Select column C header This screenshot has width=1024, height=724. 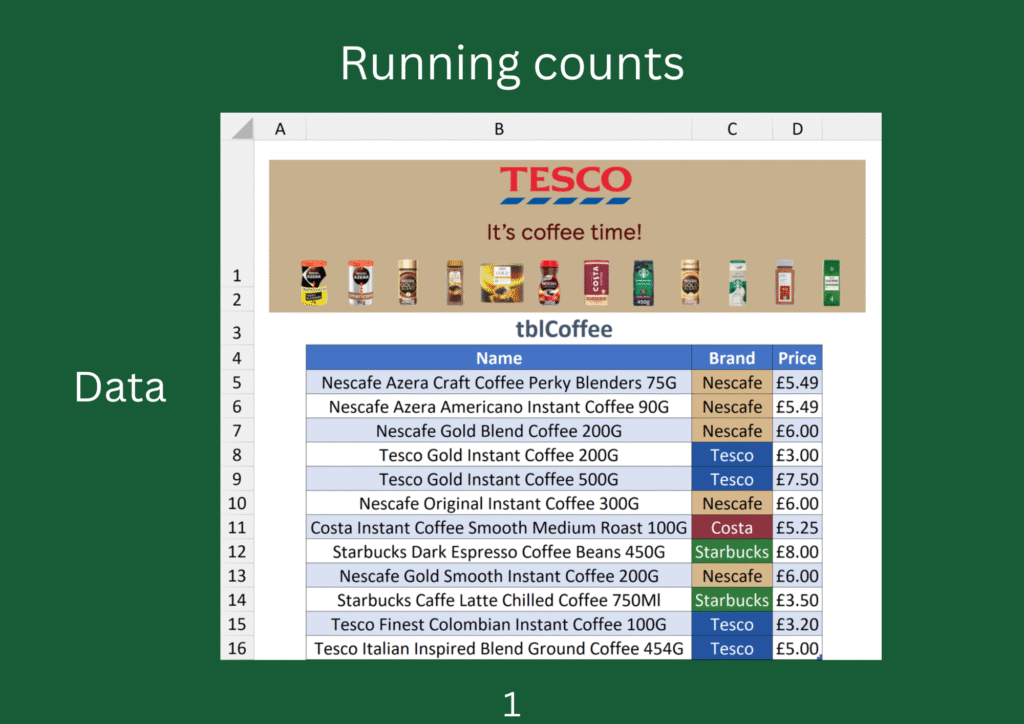point(732,128)
